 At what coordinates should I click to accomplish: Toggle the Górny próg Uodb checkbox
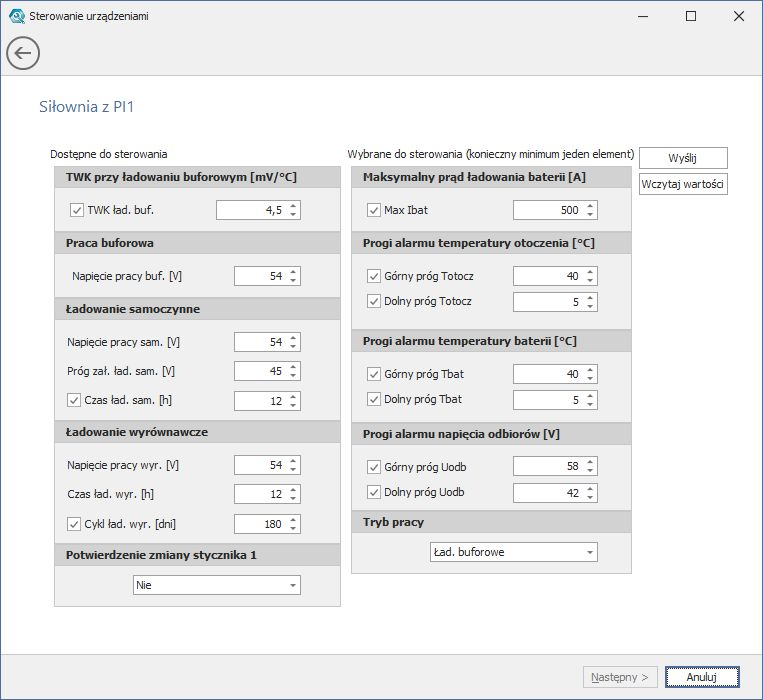tap(374, 467)
